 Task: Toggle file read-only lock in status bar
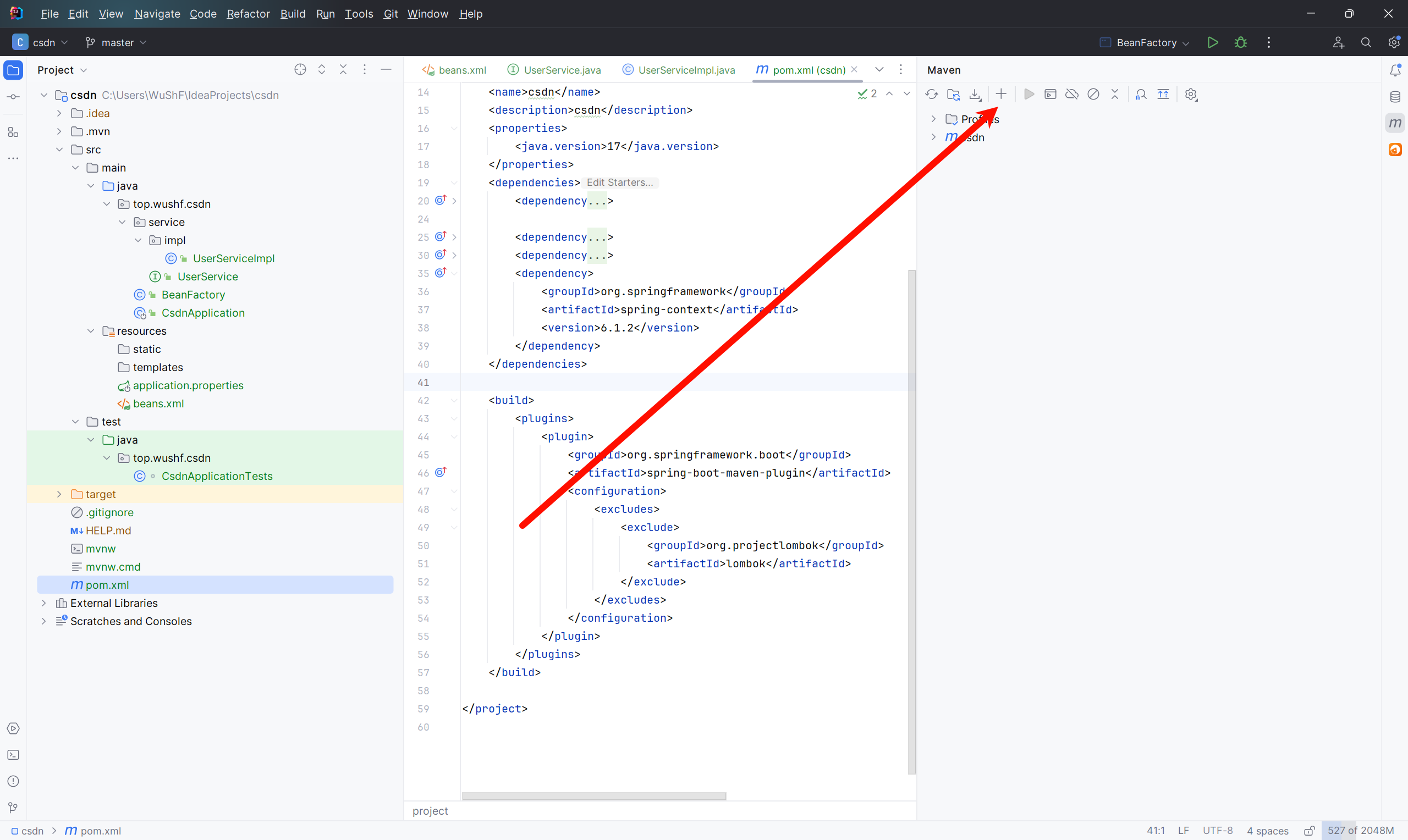[x=1310, y=831]
